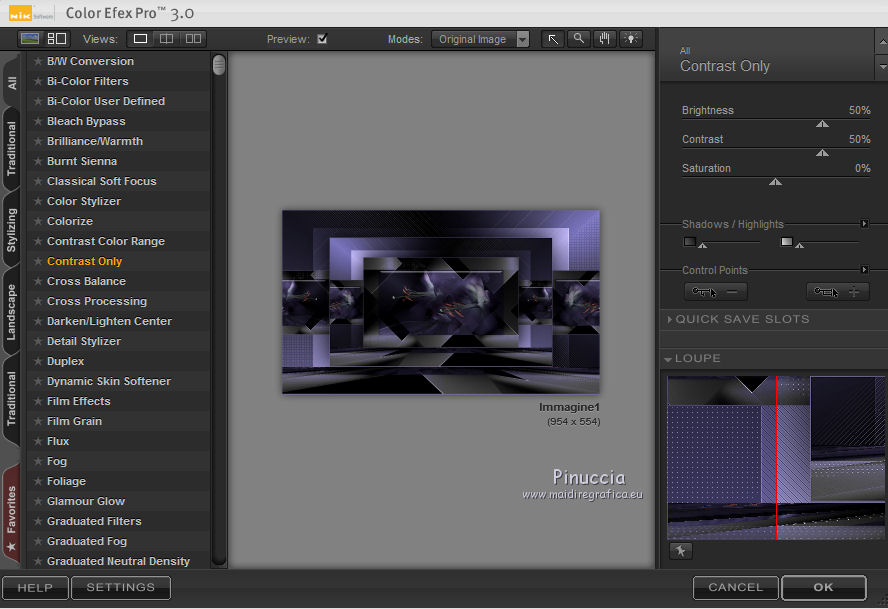Uncheck the Preview checkbox

(322, 39)
